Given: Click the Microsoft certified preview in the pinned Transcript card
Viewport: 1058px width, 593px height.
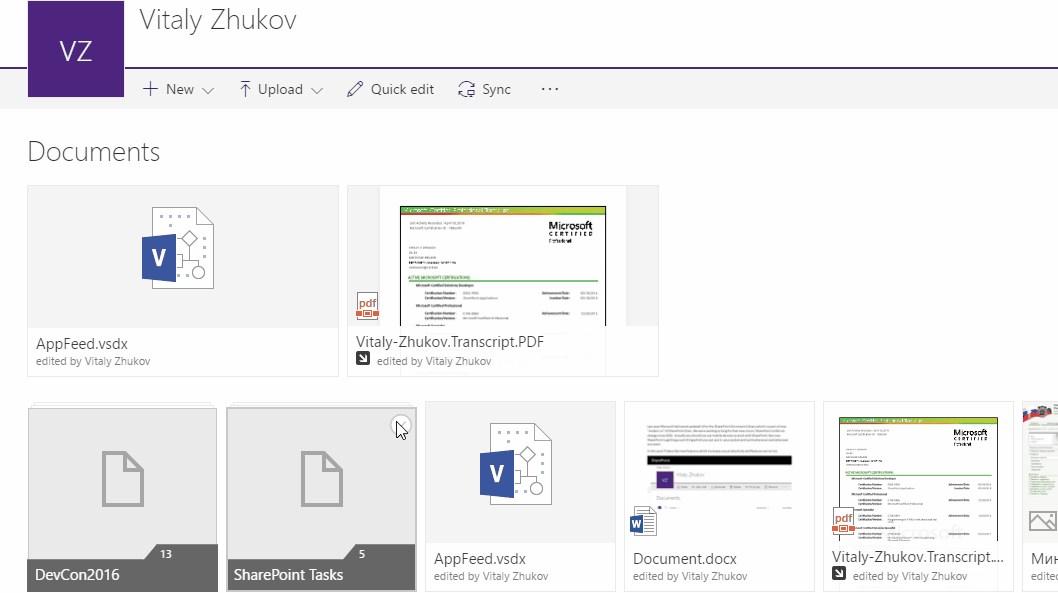Looking at the screenshot, I should point(503,266).
